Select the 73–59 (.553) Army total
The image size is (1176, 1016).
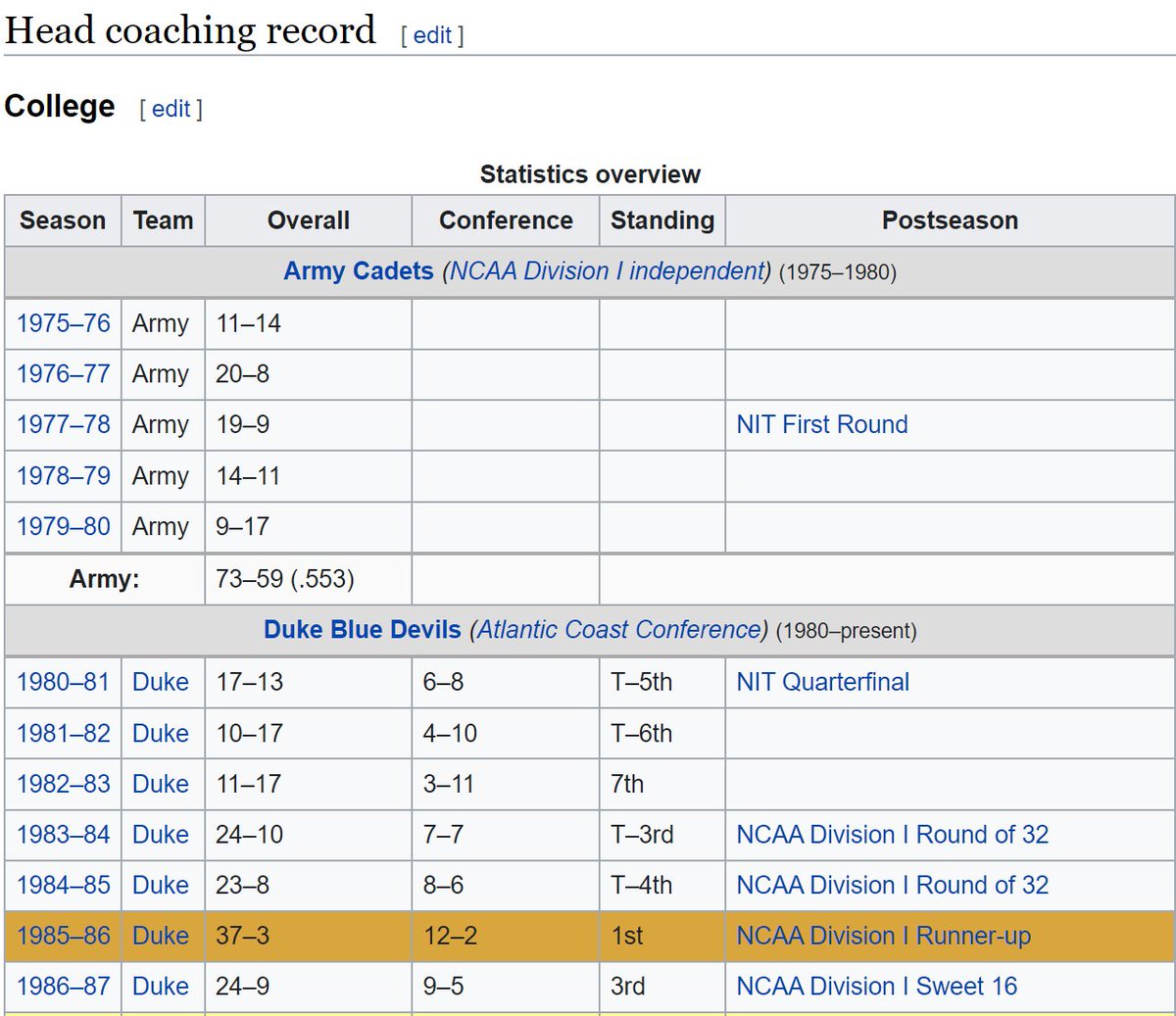(x=309, y=579)
